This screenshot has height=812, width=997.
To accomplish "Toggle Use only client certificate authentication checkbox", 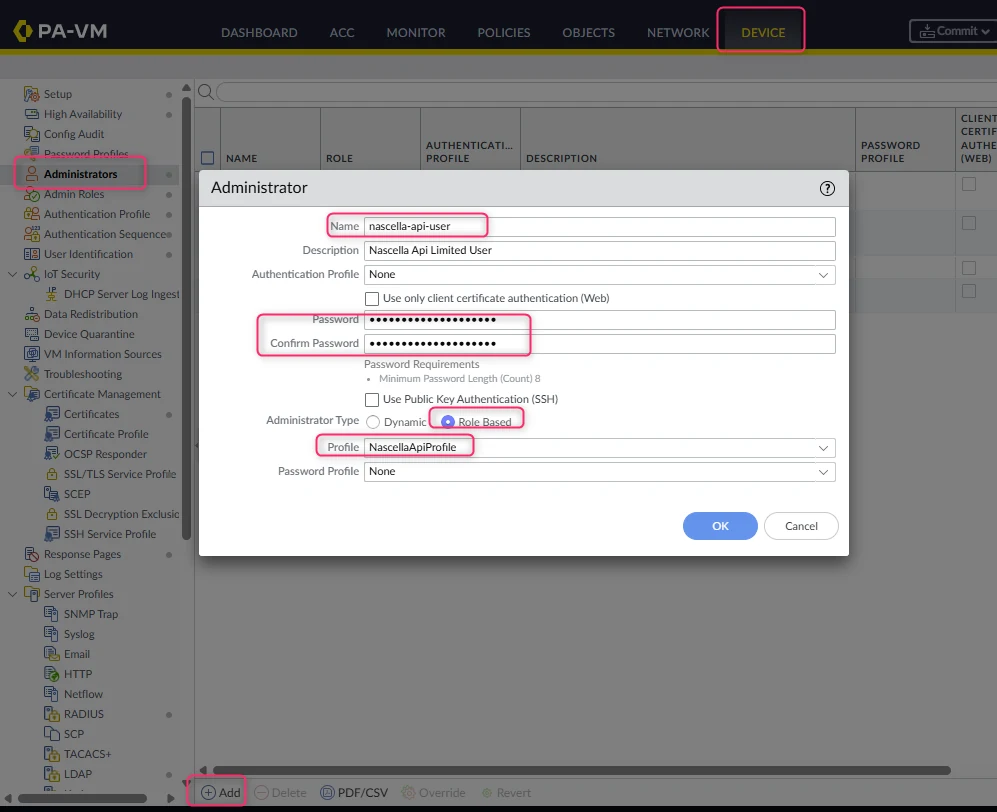I will click(x=372, y=298).
